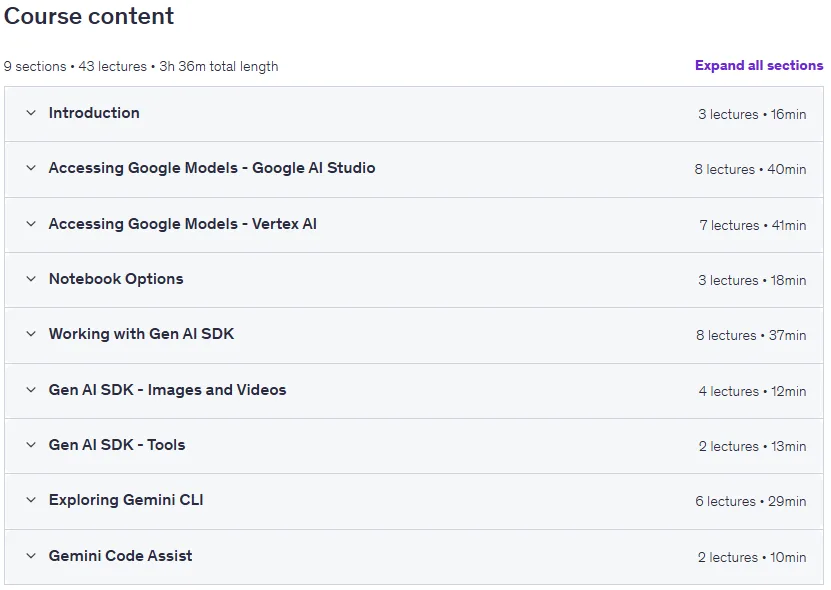Viewport: 831px width, 590px height.
Task: Expand chevron for Gen AI SDK - Tools
Action: coord(31,445)
